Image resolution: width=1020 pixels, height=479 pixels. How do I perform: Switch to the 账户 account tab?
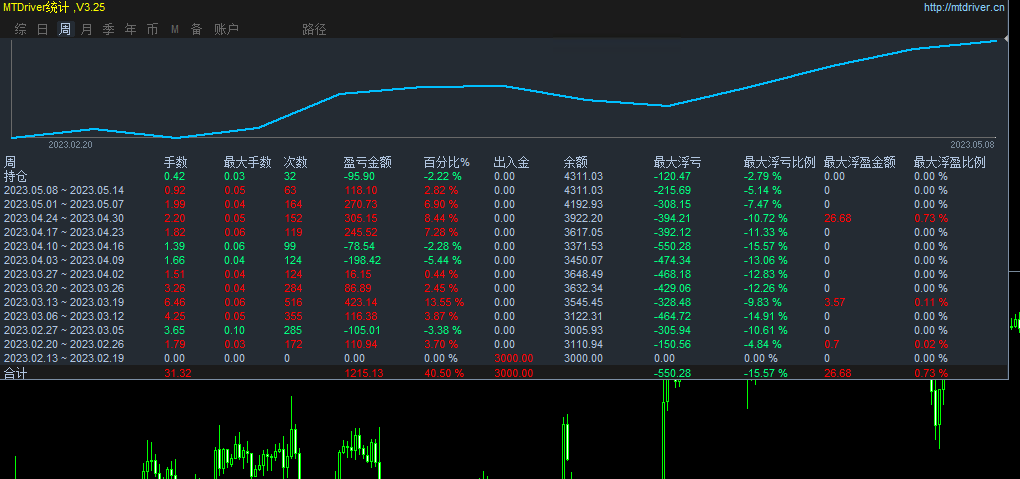point(226,29)
